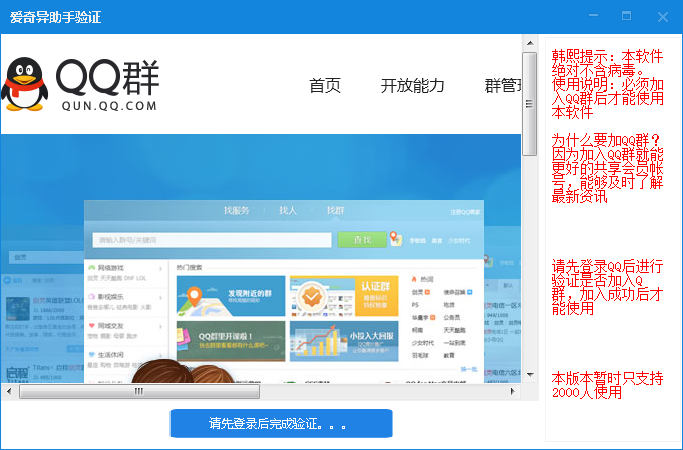The width and height of the screenshot is (683, 450).
Task: Click the QUN.QQ.COM logo text
Action: (109, 106)
